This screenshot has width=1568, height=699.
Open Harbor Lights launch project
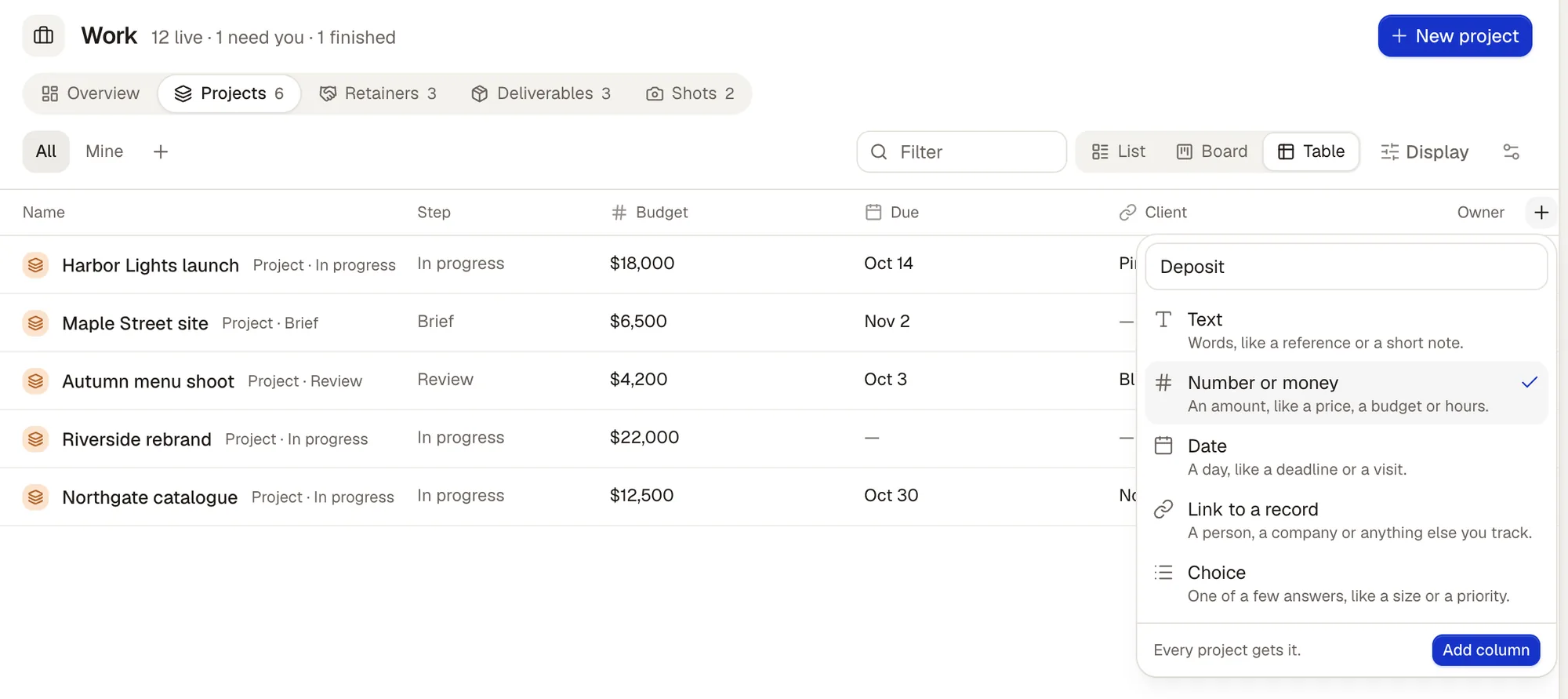151,265
